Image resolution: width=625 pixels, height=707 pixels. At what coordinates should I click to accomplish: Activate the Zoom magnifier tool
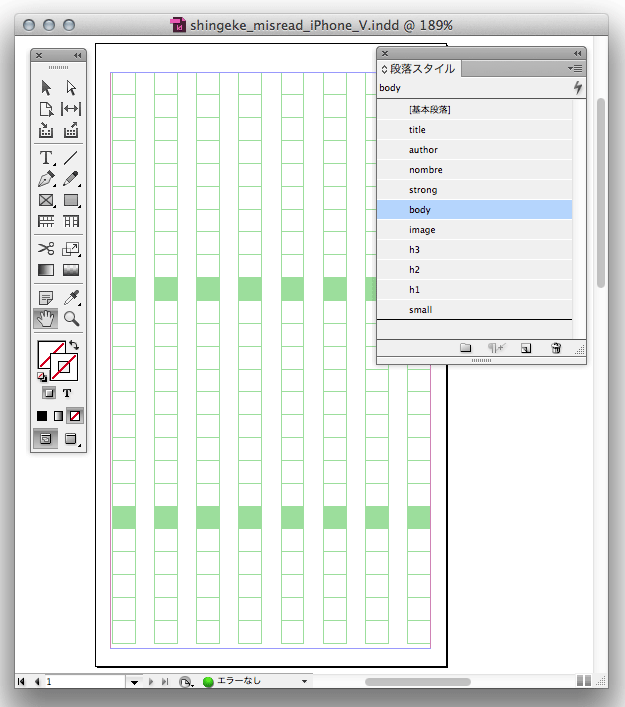[71, 318]
